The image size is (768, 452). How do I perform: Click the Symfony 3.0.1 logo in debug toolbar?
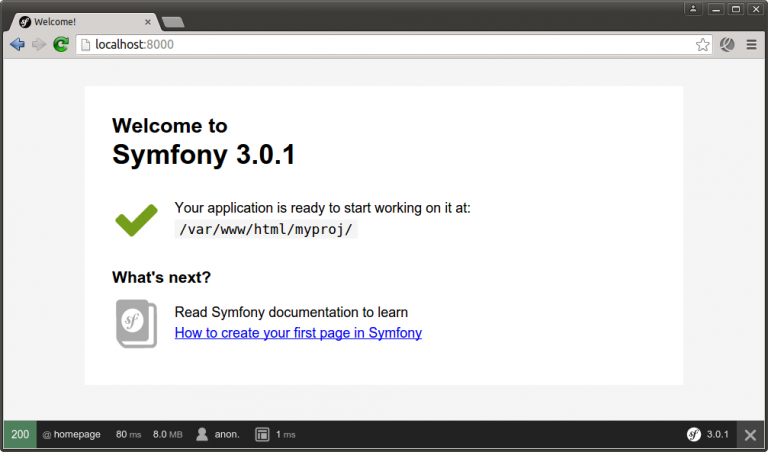pyautogui.click(x=694, y=435)
